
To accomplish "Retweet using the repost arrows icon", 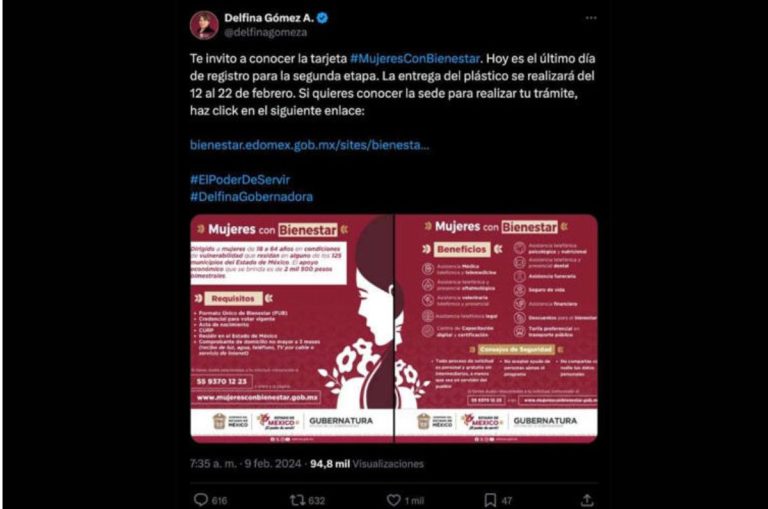I will [297, 500].
